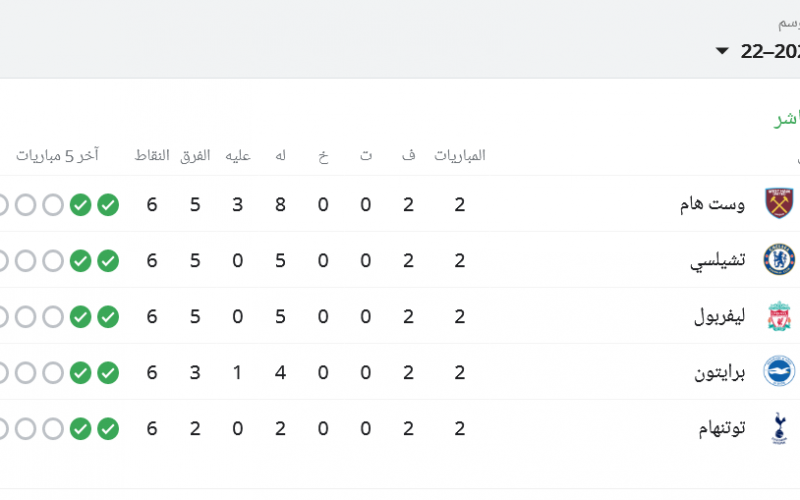Viewport: 800px width, 500px height.
Task: Click the النقاط points column header
Action: [152, 156]
